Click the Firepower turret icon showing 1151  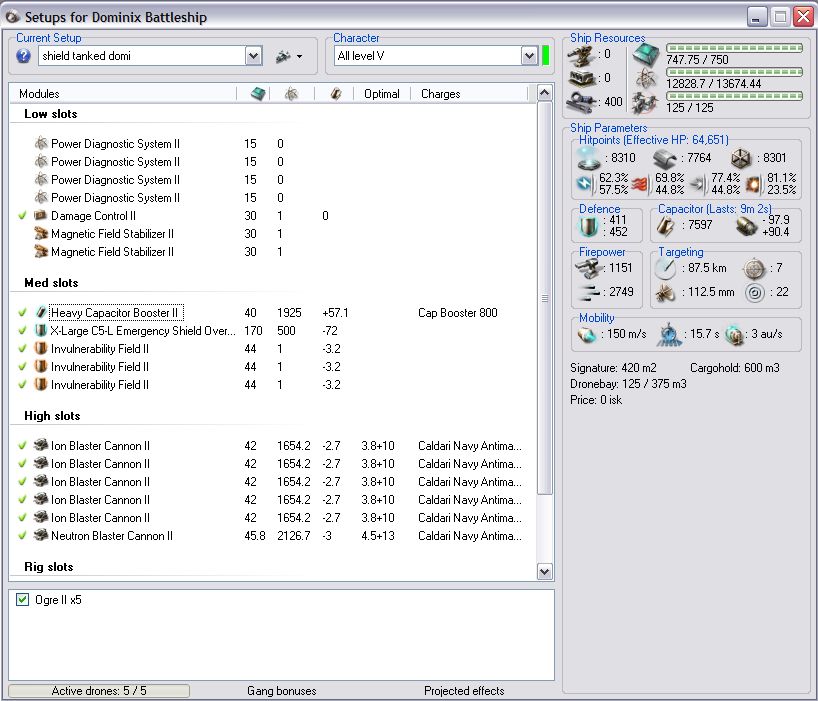coord(588,267)
